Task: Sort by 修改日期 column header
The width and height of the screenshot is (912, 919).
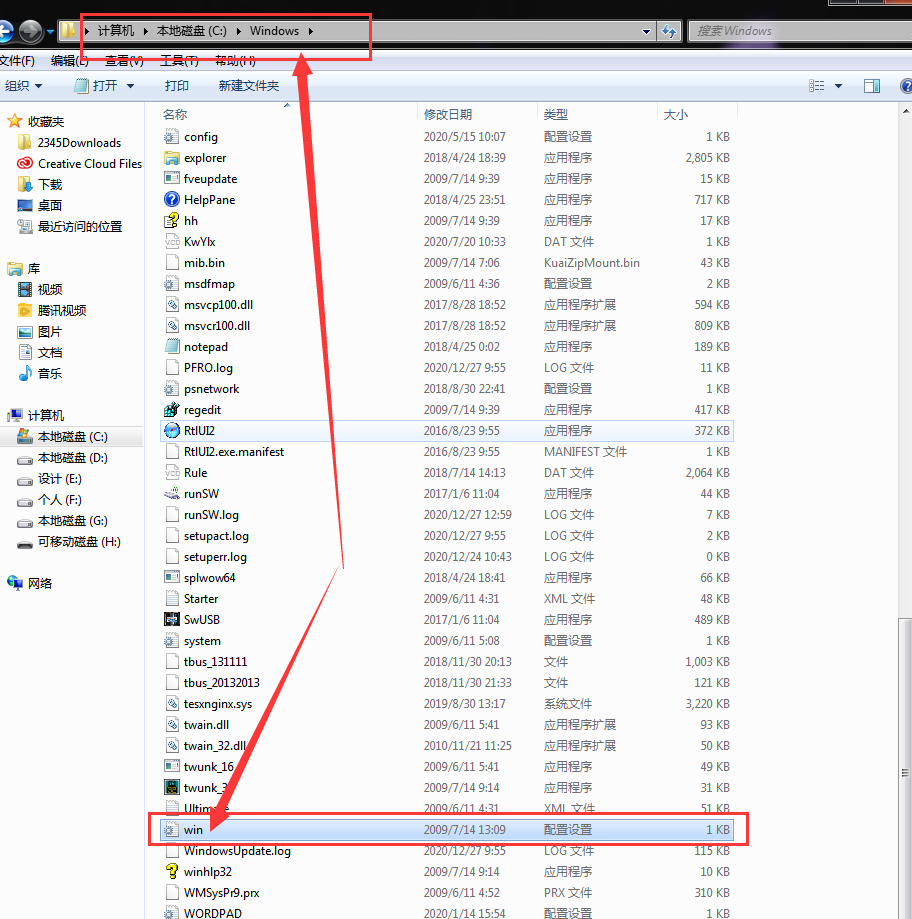Action: click(448, 114)
